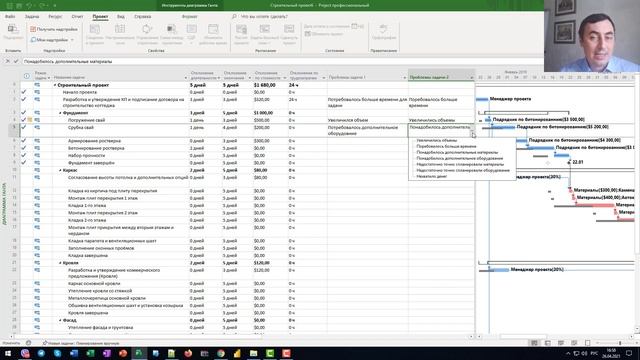
Task: Collapse the Кровля summary task
Action: pos(60,263)
